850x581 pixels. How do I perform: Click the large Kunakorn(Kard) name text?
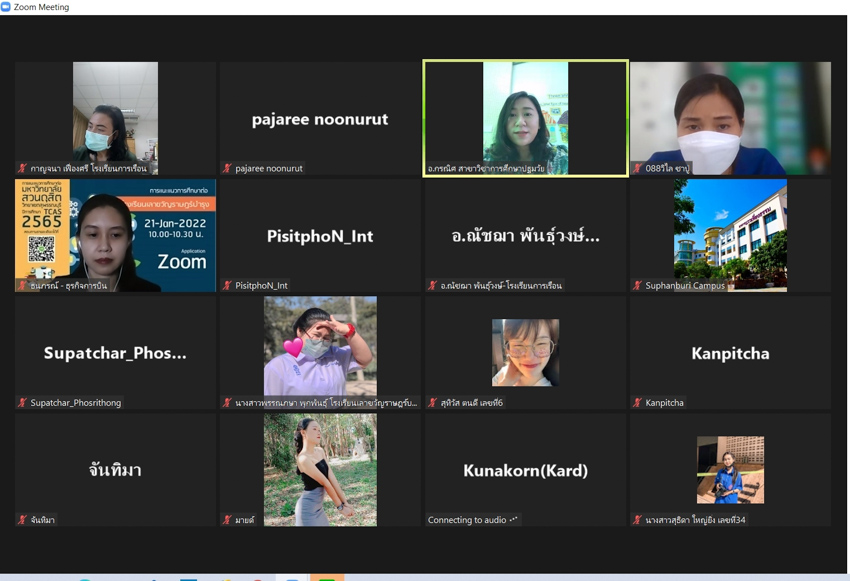(525, 470)
